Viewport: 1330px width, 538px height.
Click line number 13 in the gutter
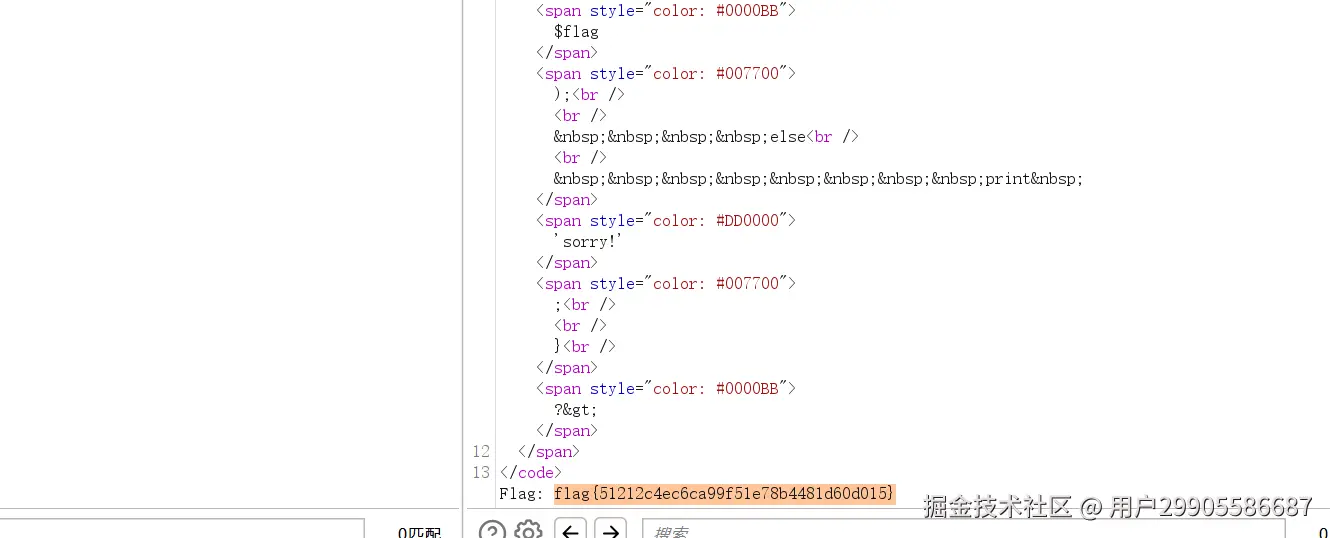tap(481, 473)
